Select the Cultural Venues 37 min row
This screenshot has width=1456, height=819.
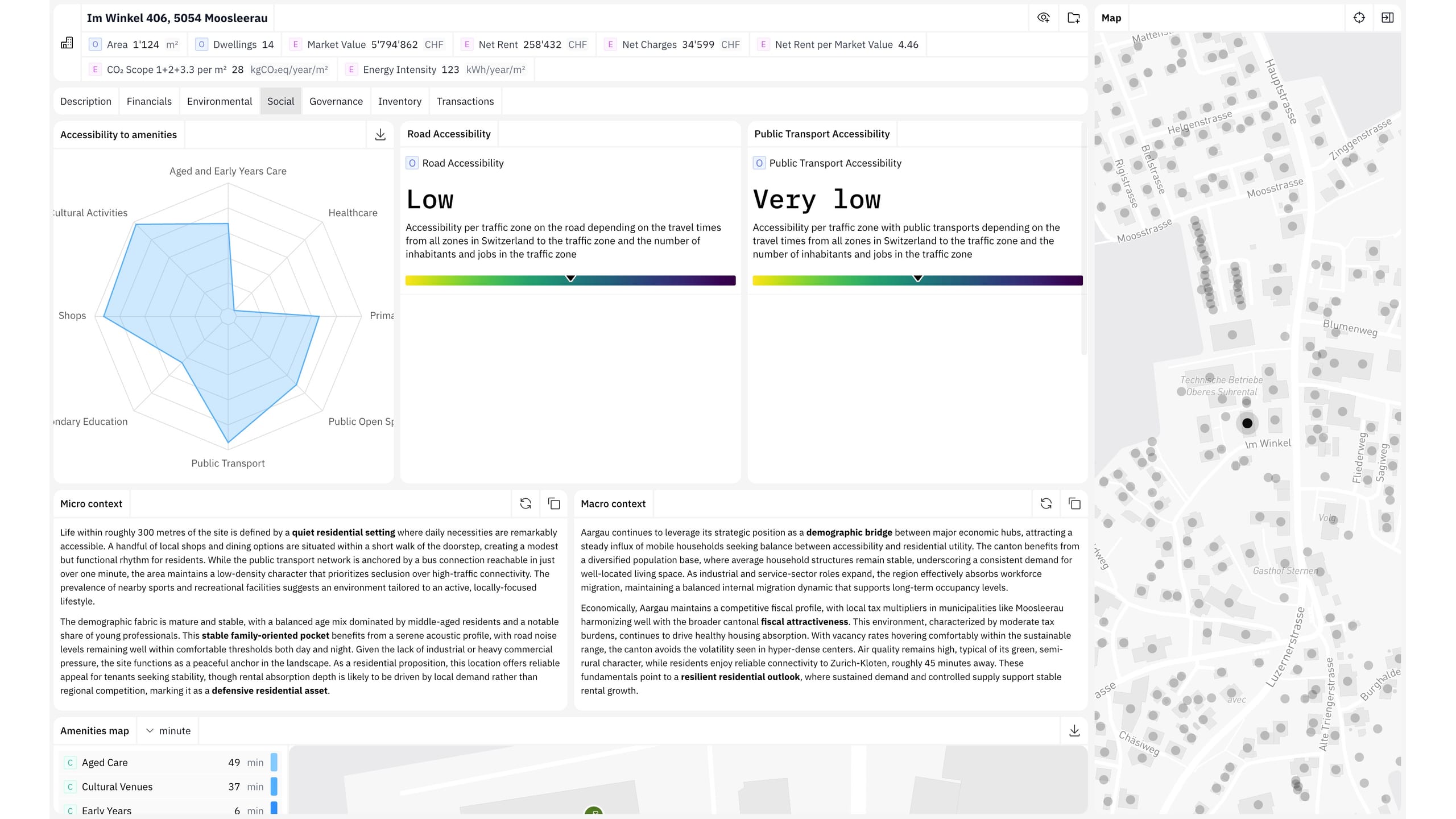169,787
